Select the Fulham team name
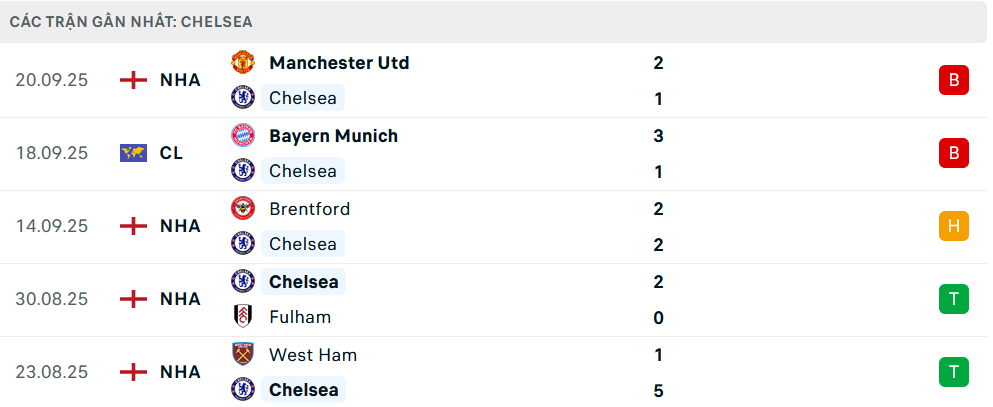This screenshot has height=407, width=993. (300, 317)
